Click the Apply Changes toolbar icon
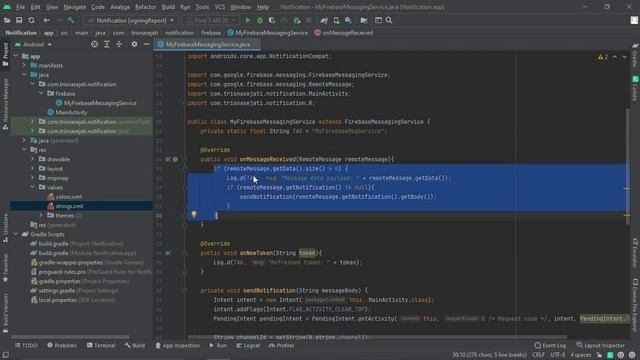Image resolution: width=640 pixels, height=360 pixels. pyautogui.click(x=297, y=20)
